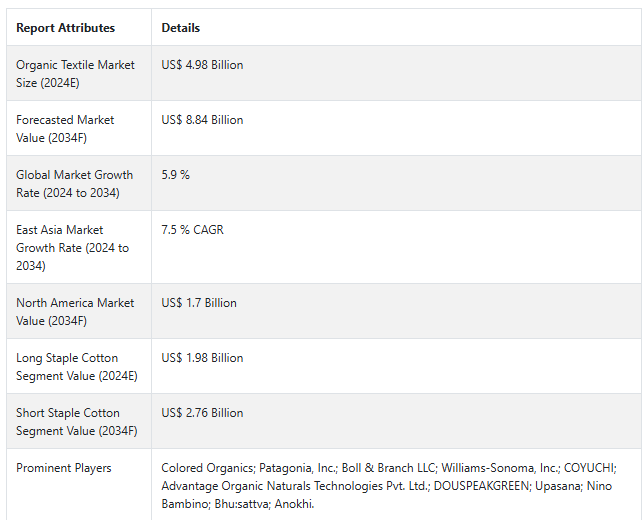The image size is (643, 520).
Task: Select Long Staple Cotton Segment Value cell
Action: (x=77, y=367)
